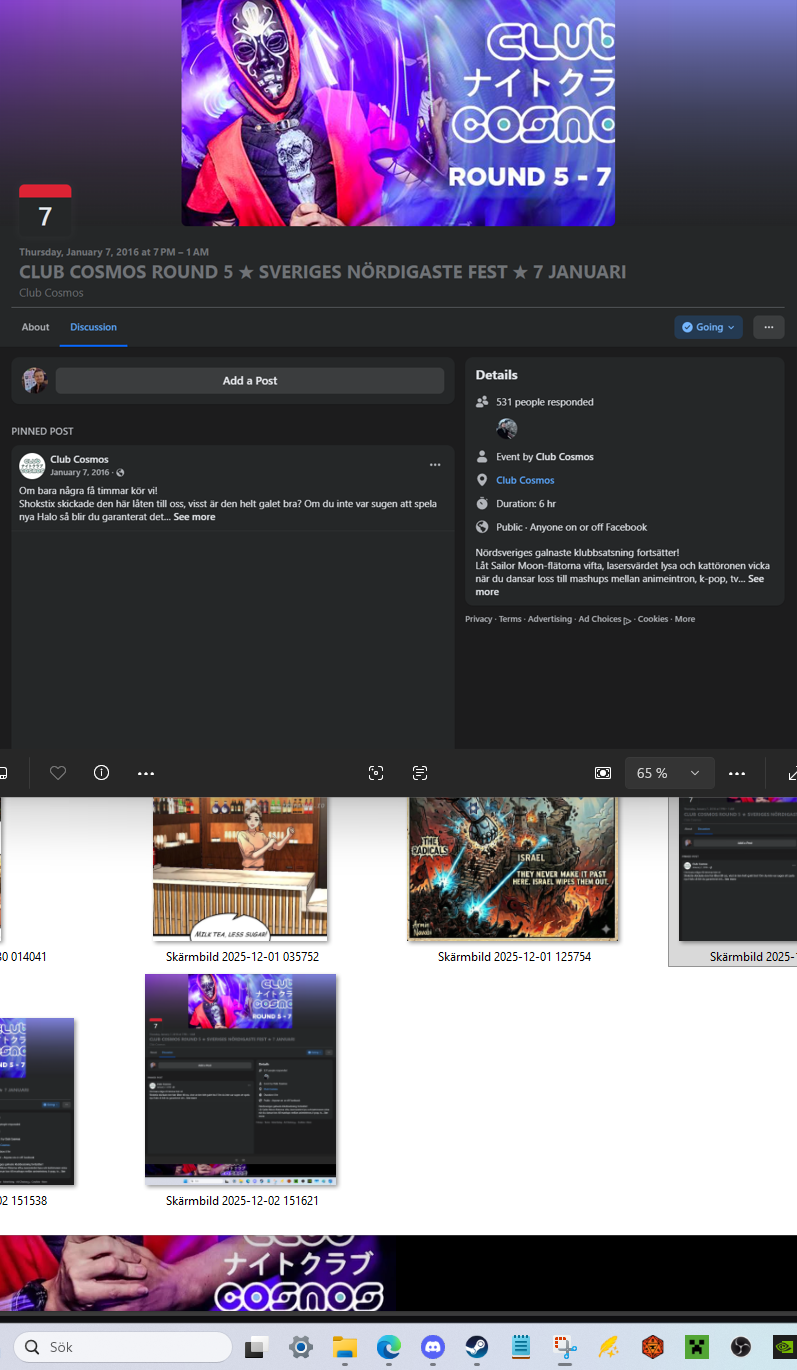
Task: Open Discord from the taskbar
Action: pyautogui.click(x=433, y=1347)
